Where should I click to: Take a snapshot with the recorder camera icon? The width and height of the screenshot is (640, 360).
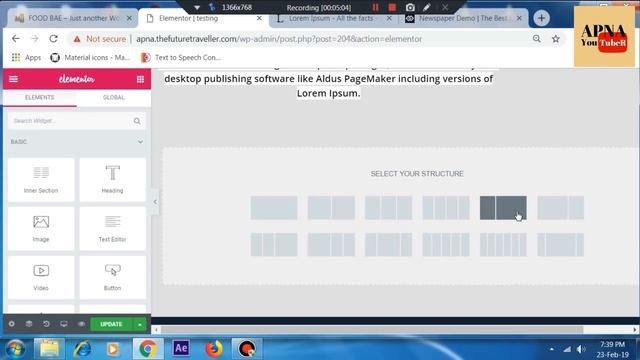point(410,7)
